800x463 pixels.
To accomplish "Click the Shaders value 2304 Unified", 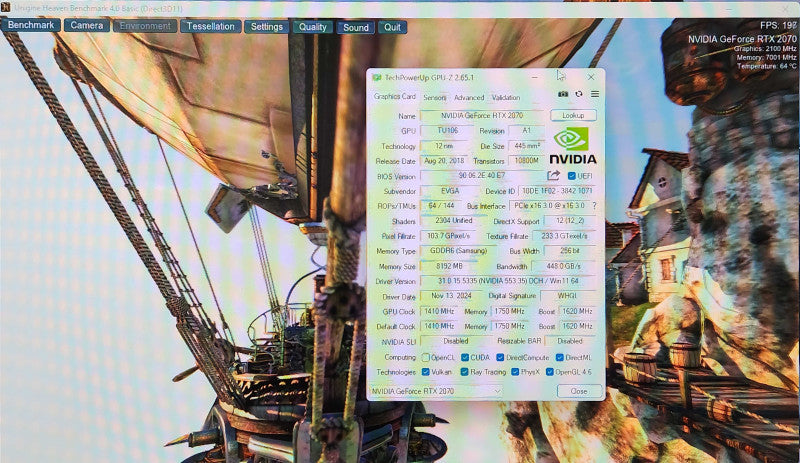I will coord(453,221).
